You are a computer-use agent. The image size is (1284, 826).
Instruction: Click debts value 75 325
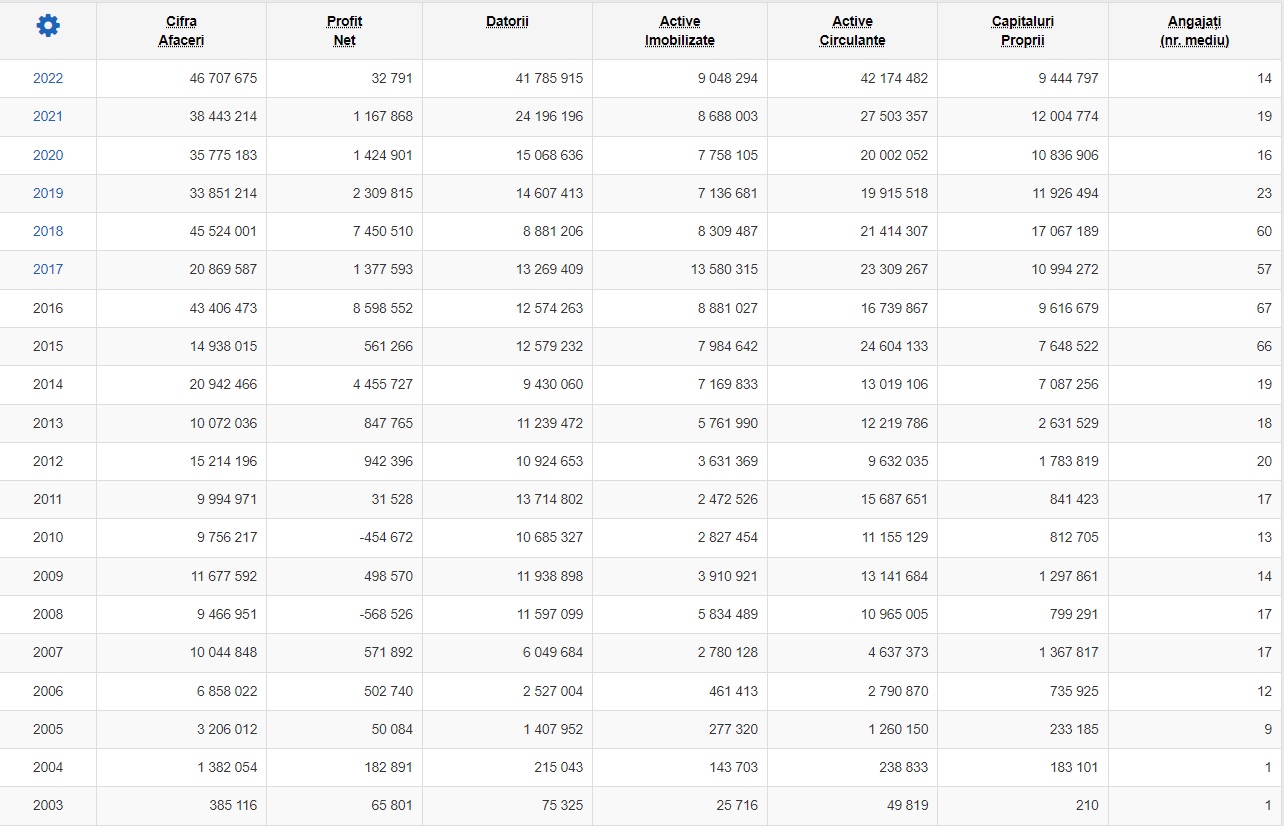click(561, 805)
